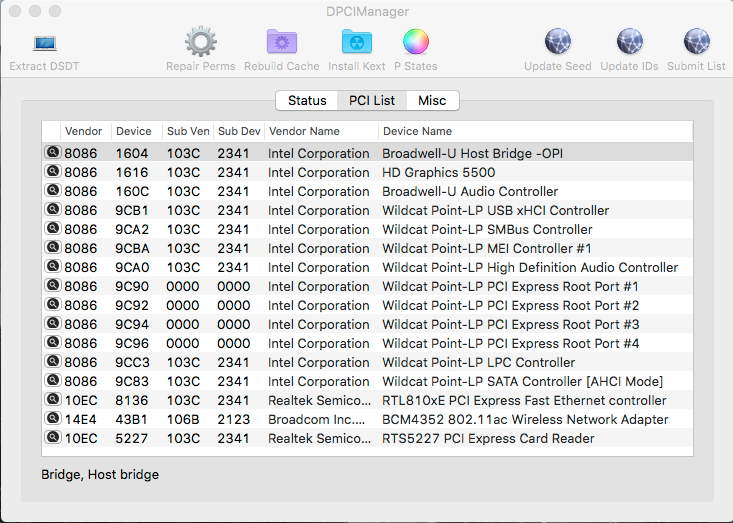Click device ID cell '9CB1'
The image size is (733, 523).
click(132, 210)
